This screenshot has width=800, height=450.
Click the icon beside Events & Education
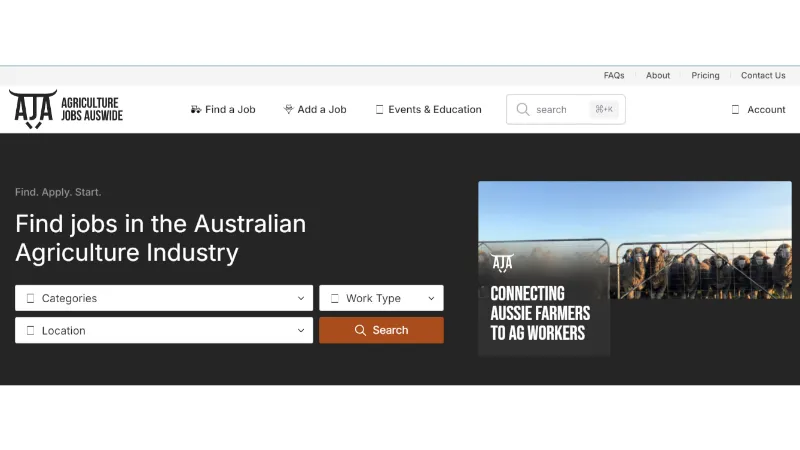point(379,110)
